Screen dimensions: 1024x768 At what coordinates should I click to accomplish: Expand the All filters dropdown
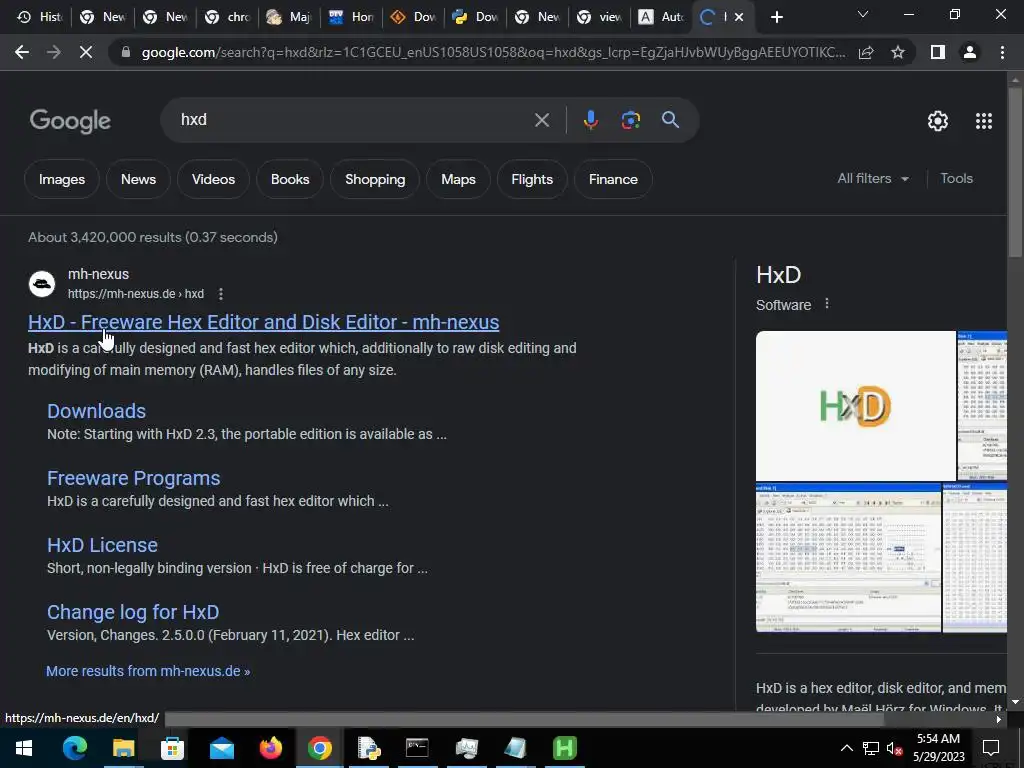[872, 178]
